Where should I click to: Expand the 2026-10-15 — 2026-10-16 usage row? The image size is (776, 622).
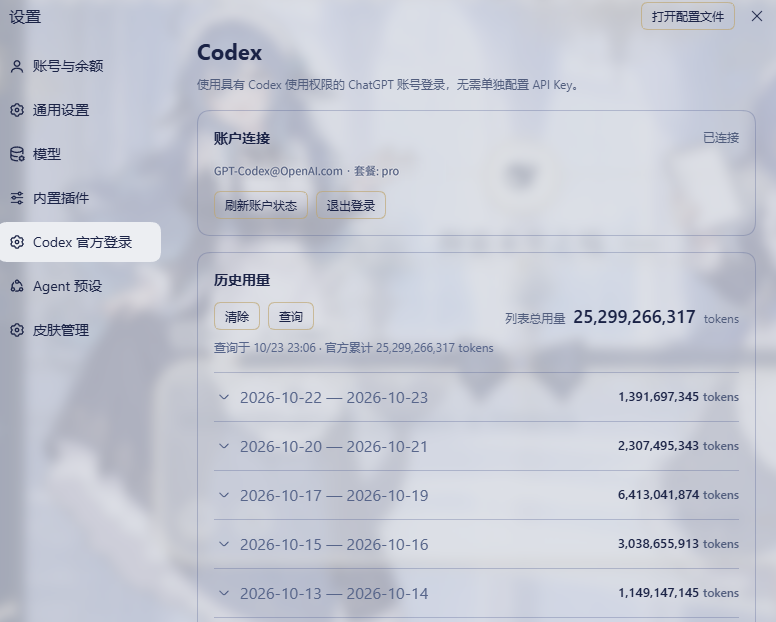click(x=476, y=544)
